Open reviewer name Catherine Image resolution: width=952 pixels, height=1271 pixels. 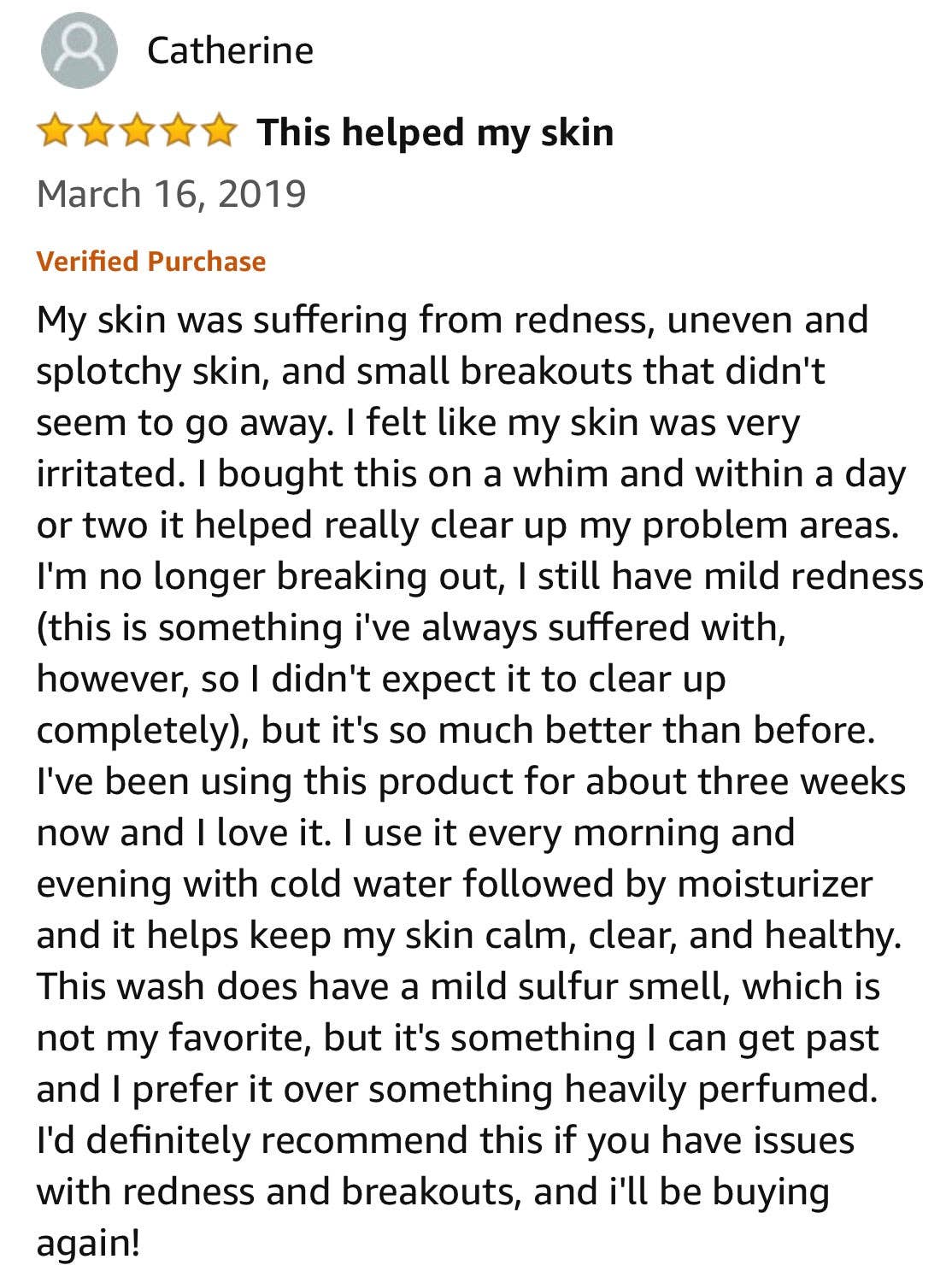point(230,50)
